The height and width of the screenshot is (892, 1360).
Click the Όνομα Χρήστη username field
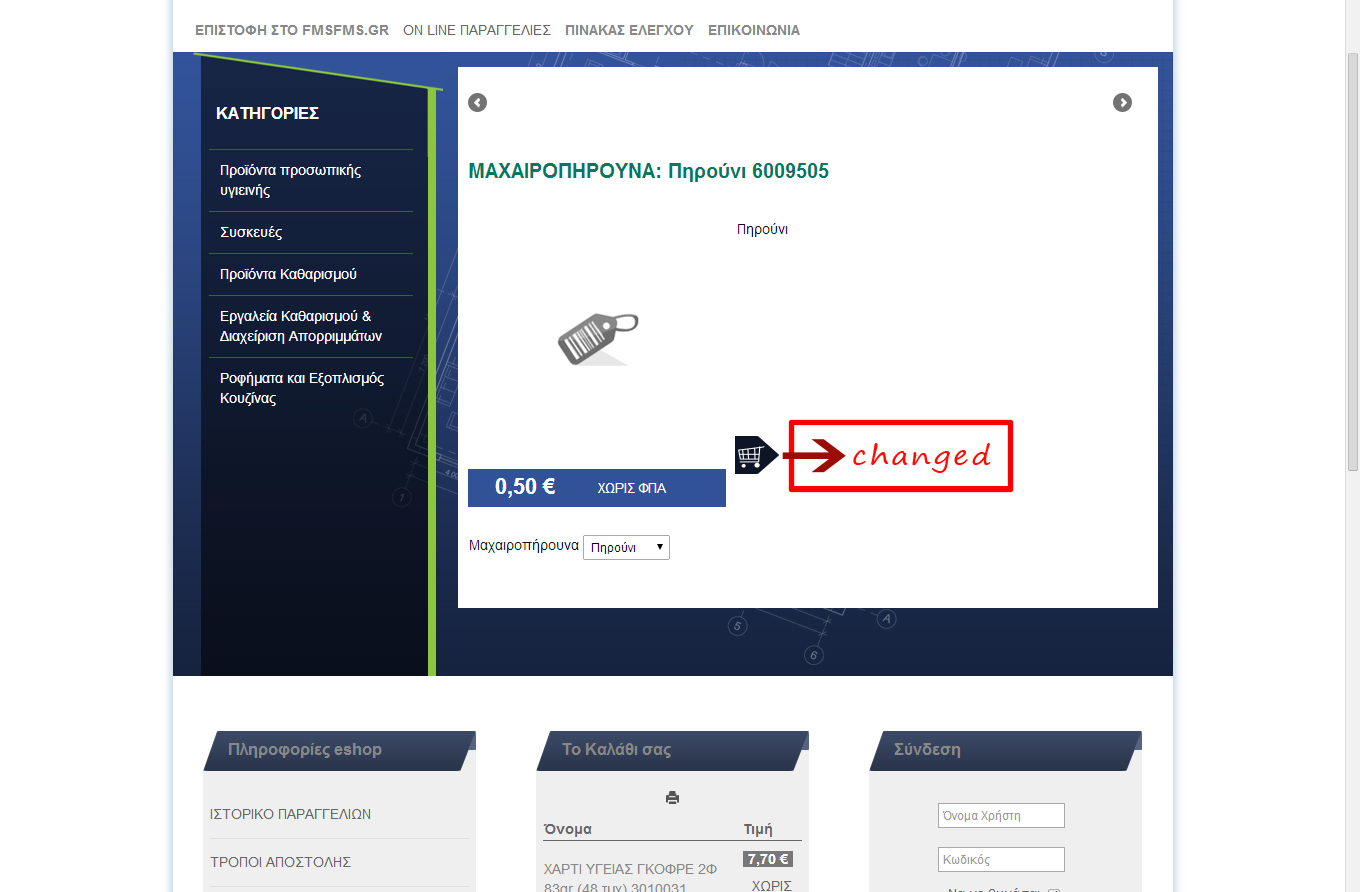click(x=1001, y=815)
